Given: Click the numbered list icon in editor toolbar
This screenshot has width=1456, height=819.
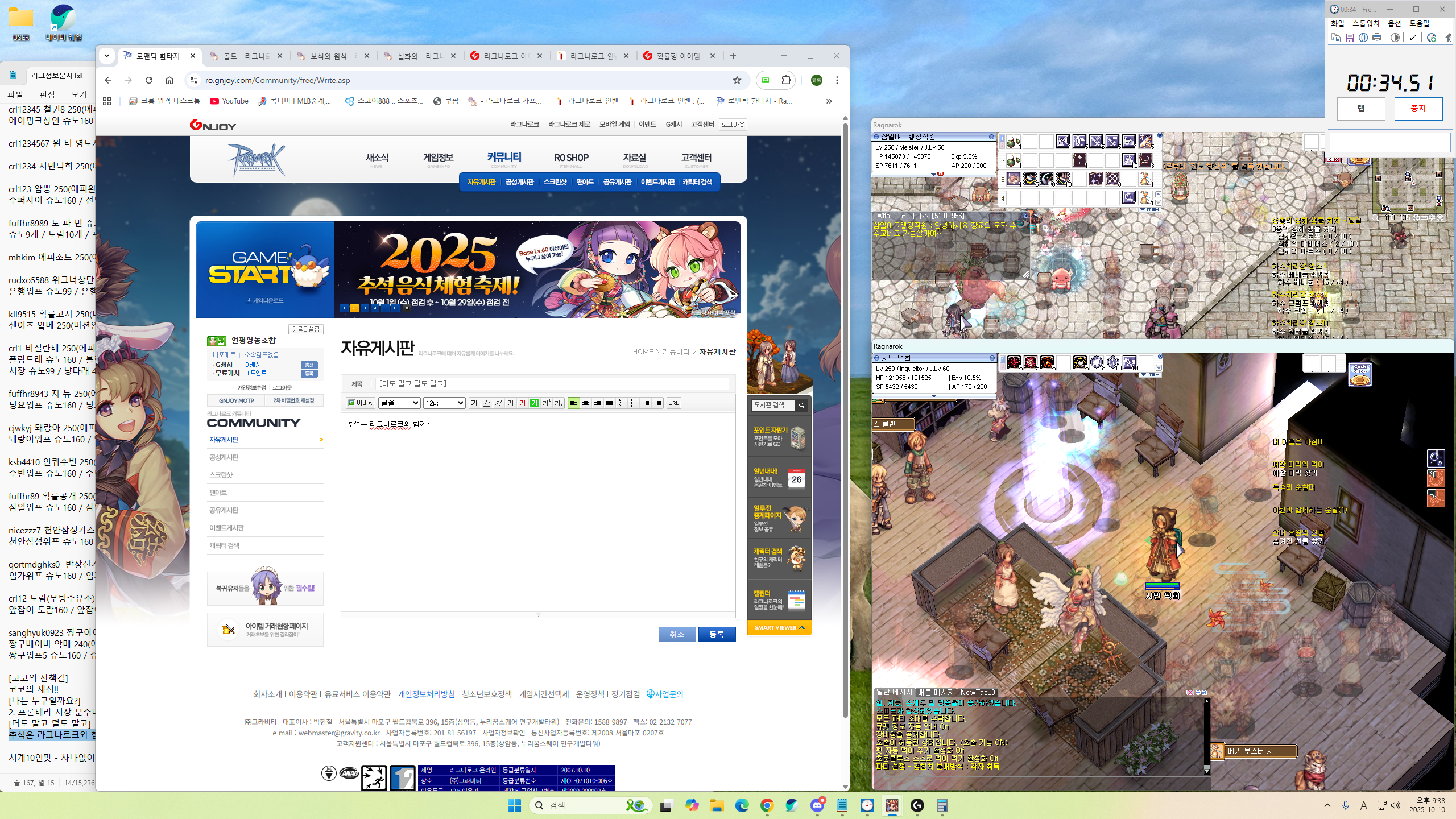Looking at the screenshot, I should tap(621, 403).
